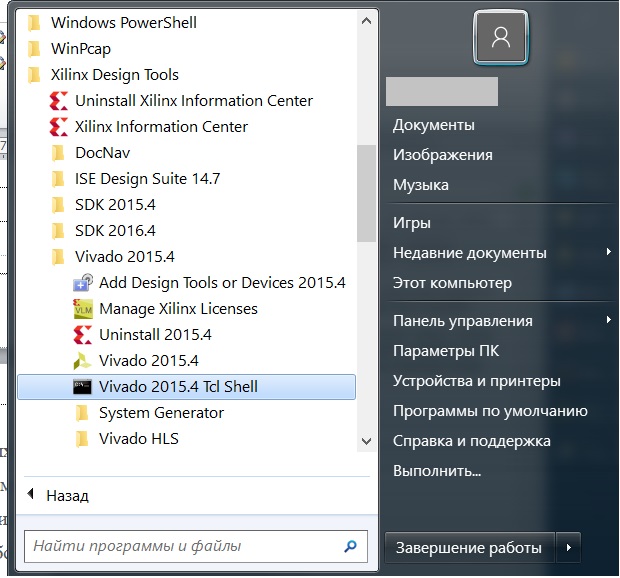Open the shutdown options arrow
The image size is (620, 578).
click(569, 548)
